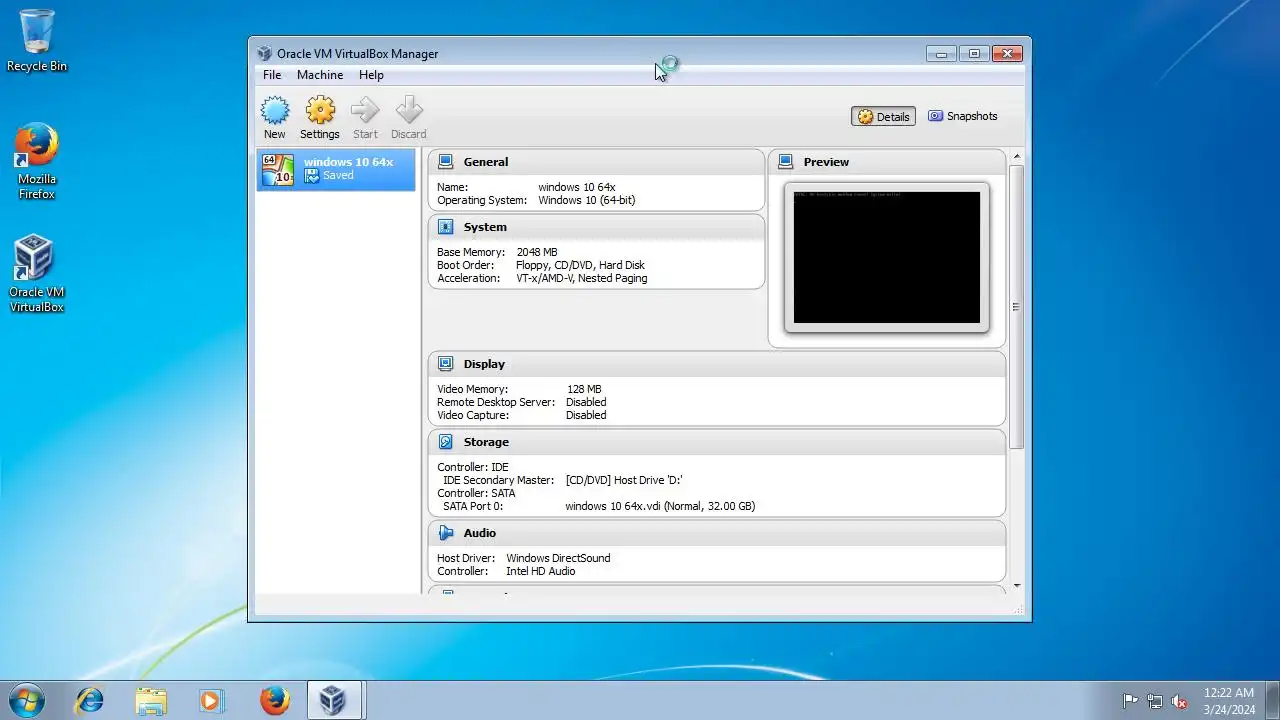Image resolution: width=1280 pixels, height=720 pixels.
Task: Open the Machine menu
Action: [320, 75]
